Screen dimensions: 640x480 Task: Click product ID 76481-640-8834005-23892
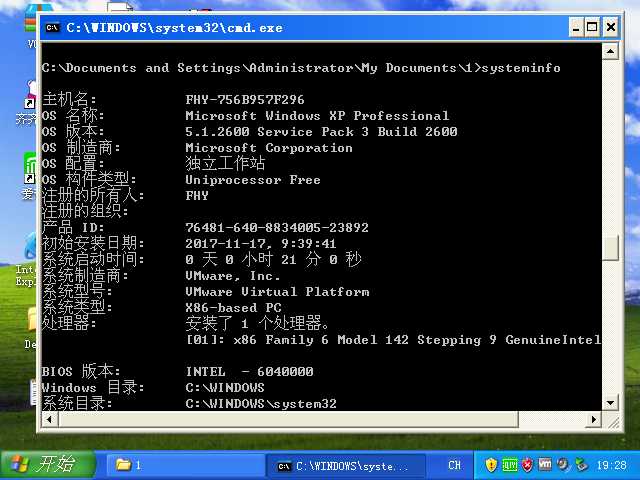[277, 227]
